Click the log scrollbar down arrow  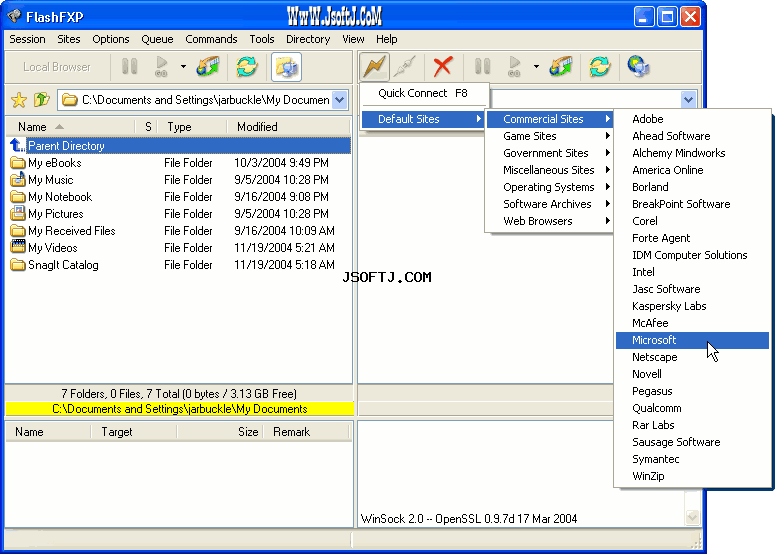point(692,517)
